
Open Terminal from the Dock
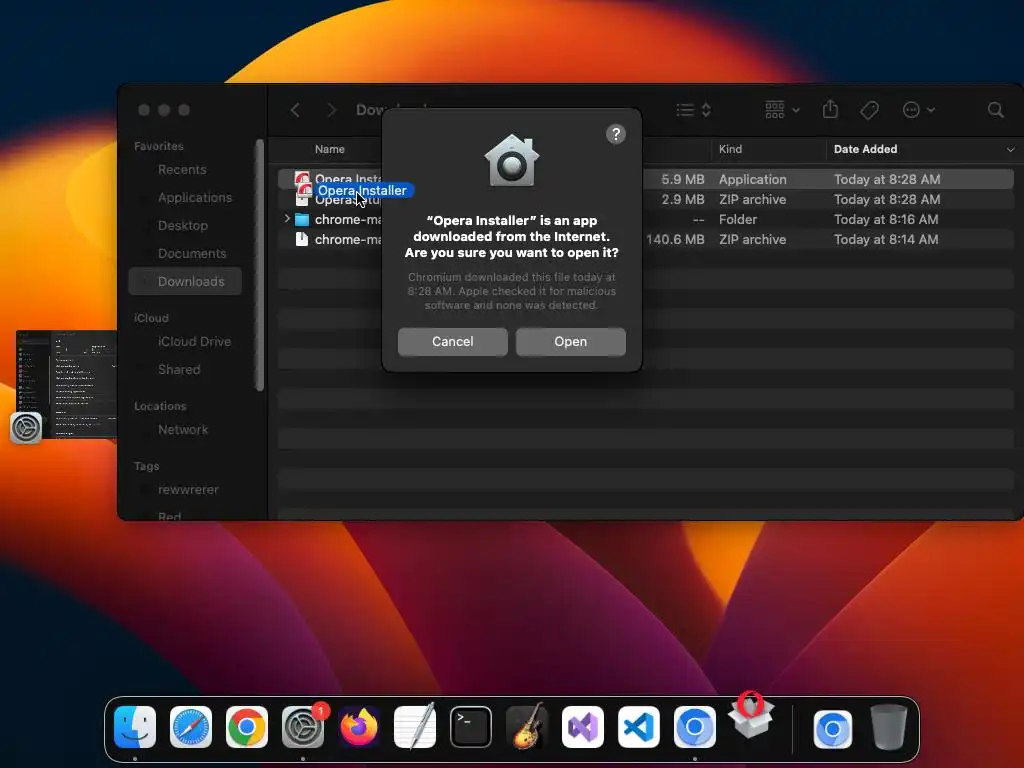(x=471, y=726)
